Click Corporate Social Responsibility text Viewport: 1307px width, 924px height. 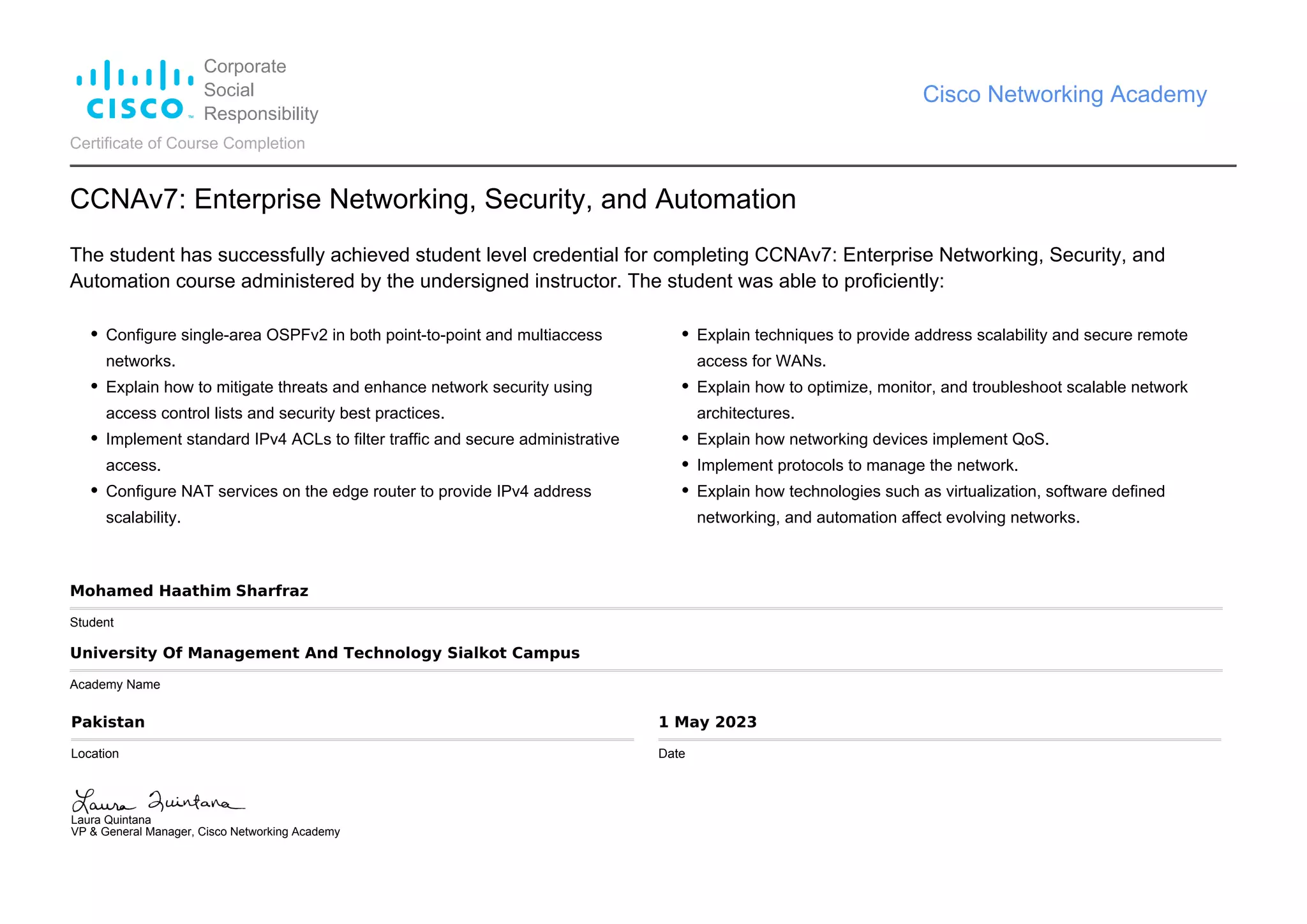[260, 90]
